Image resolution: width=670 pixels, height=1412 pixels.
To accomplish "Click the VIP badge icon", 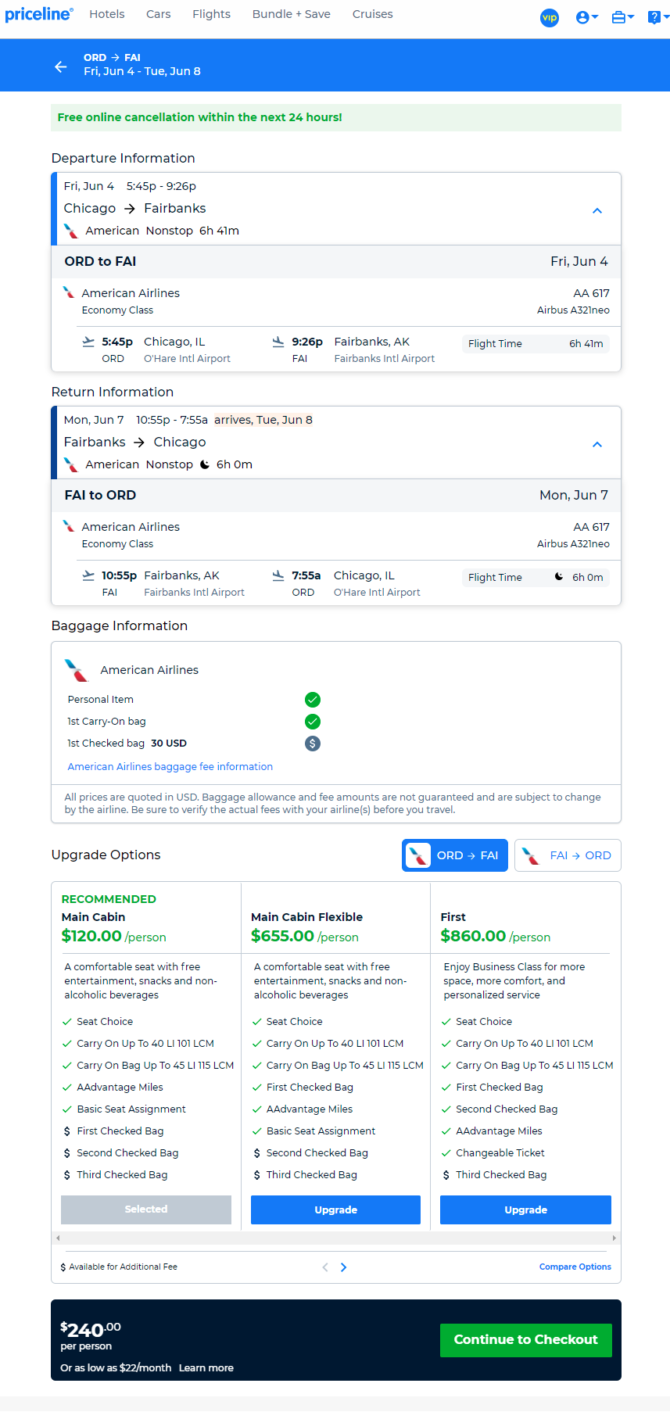I will [549, 17].
